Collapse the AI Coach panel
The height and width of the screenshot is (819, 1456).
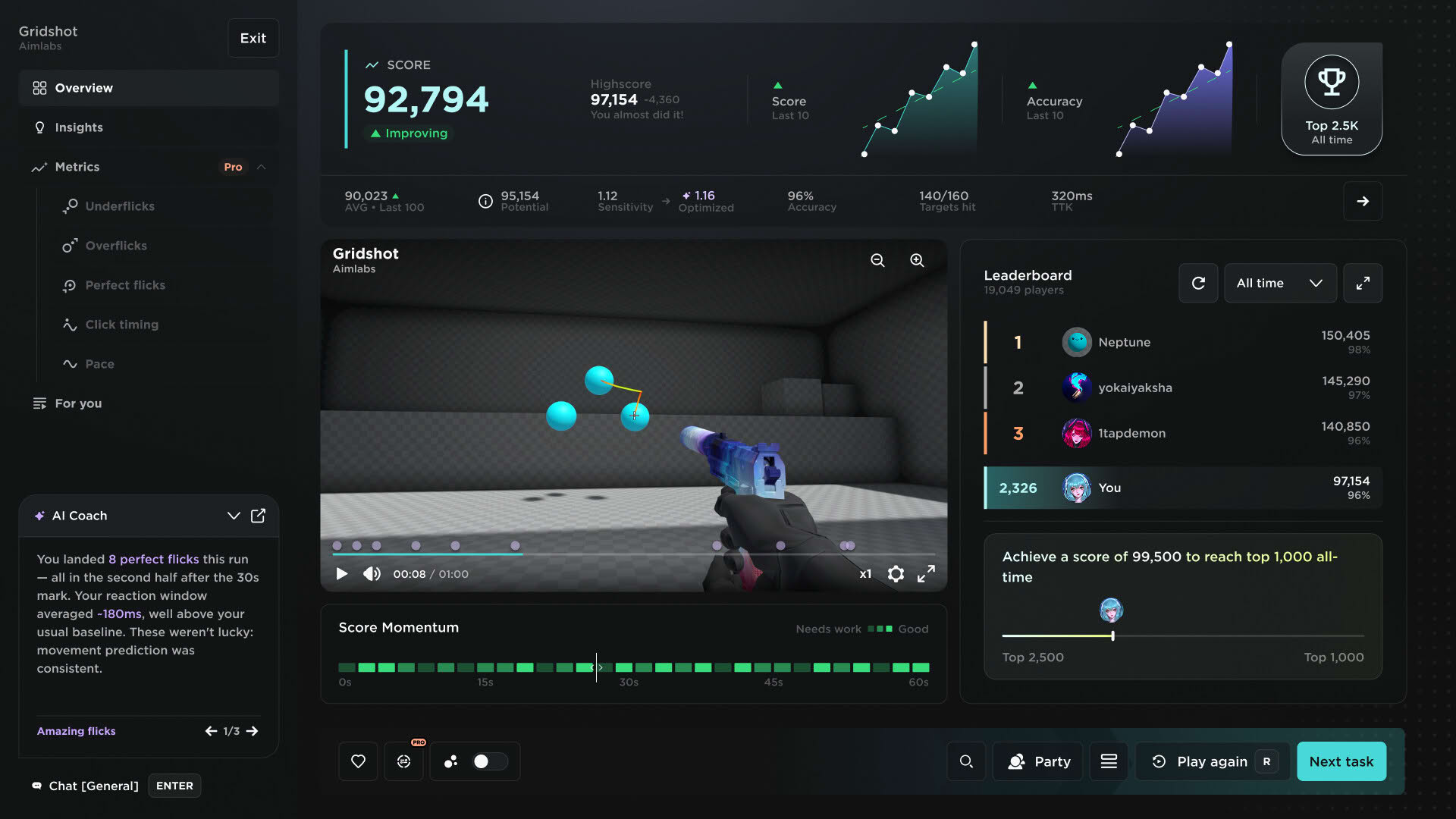(x=234, y=516)
